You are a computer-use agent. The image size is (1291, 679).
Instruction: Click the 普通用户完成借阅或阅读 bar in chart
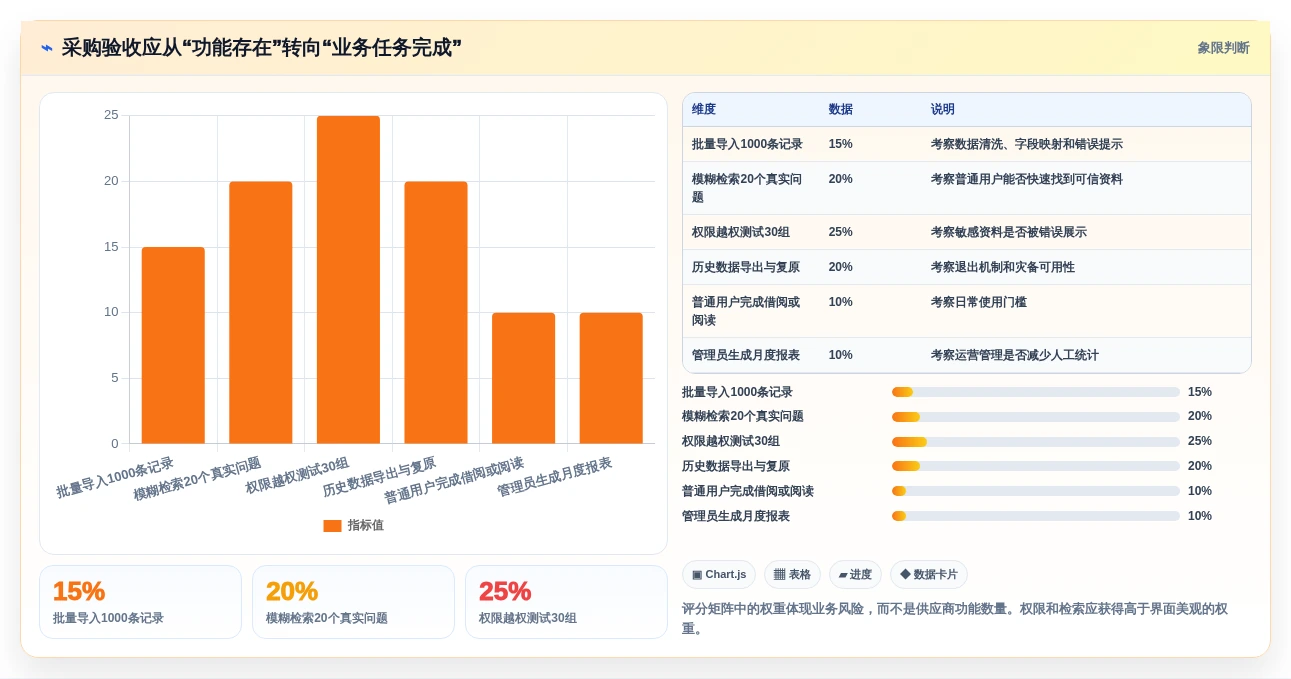[x=523, y=378]
